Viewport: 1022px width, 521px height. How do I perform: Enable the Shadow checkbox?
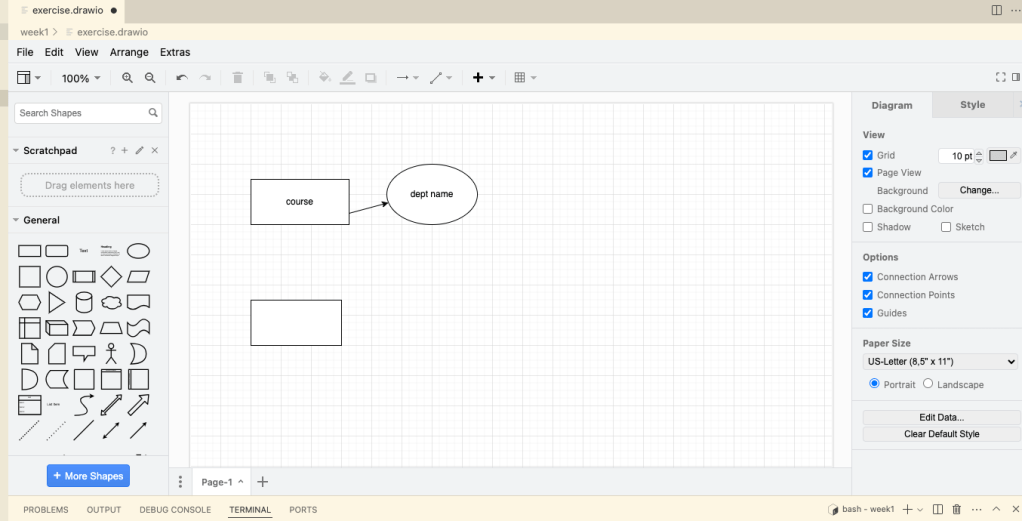click(868, 227)
